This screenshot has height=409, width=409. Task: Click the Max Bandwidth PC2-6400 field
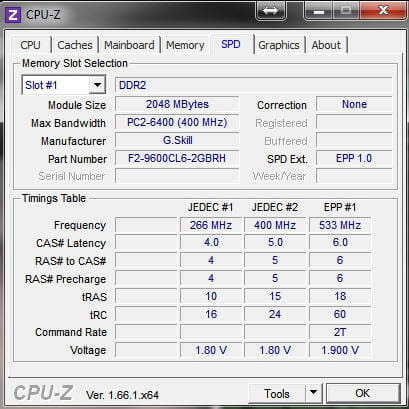(177, 122)
